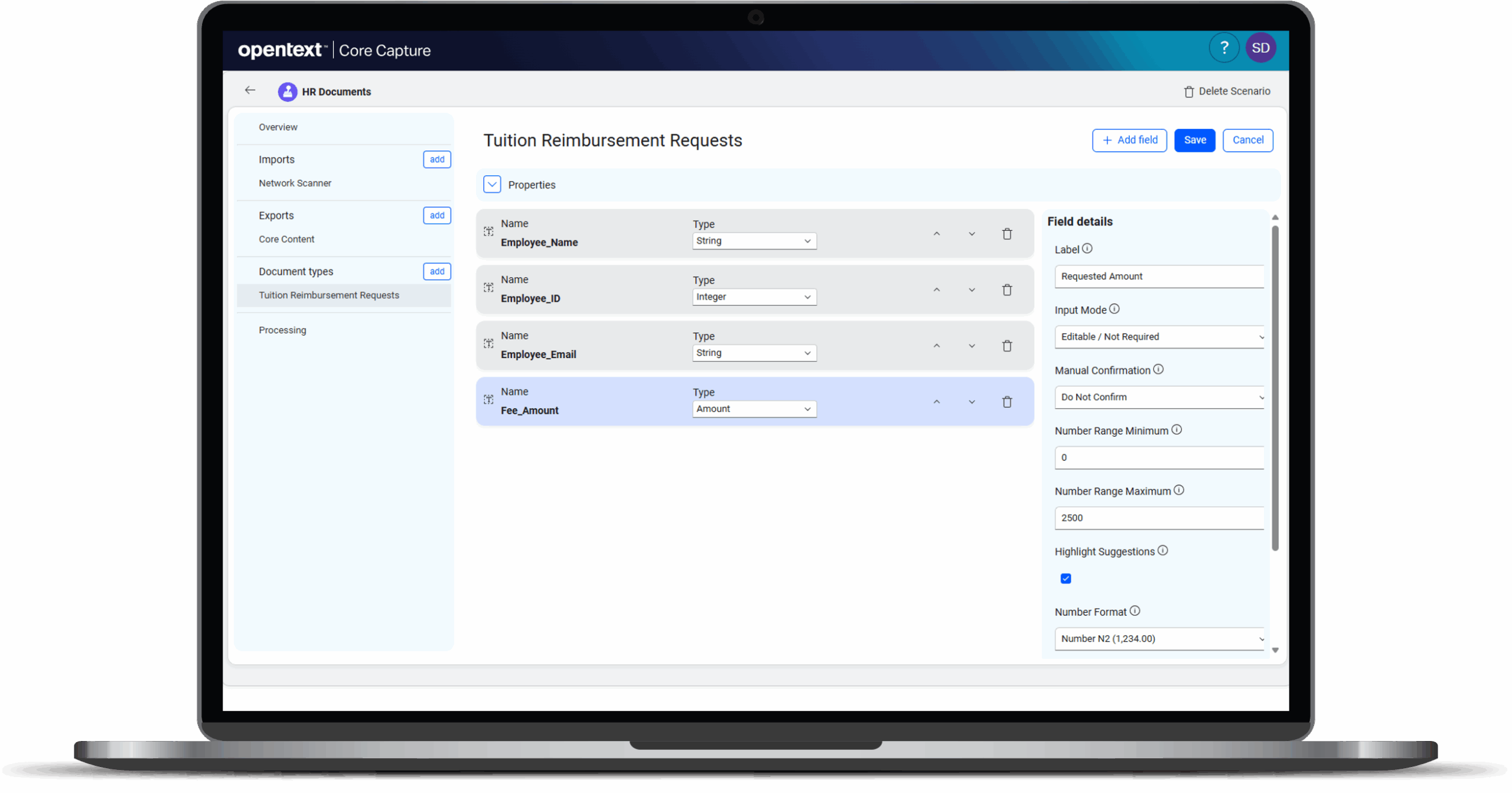Viewport: 1512px width, 793px height.
Task: Collapse the Properties section chevron
Action: click(x=492, y=184)
